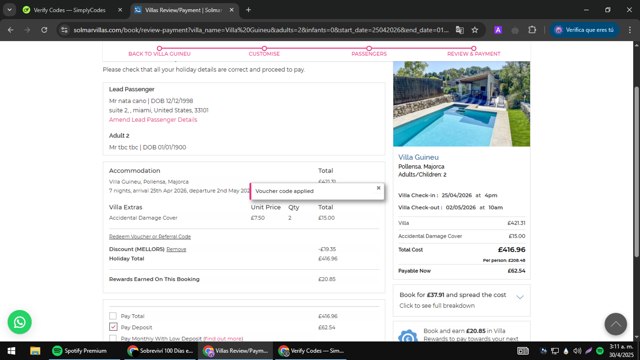This screenshot has width=640, height=360.
Task: Check Pay Monthly With Low Deposit
Action: [x=113, y=338]
